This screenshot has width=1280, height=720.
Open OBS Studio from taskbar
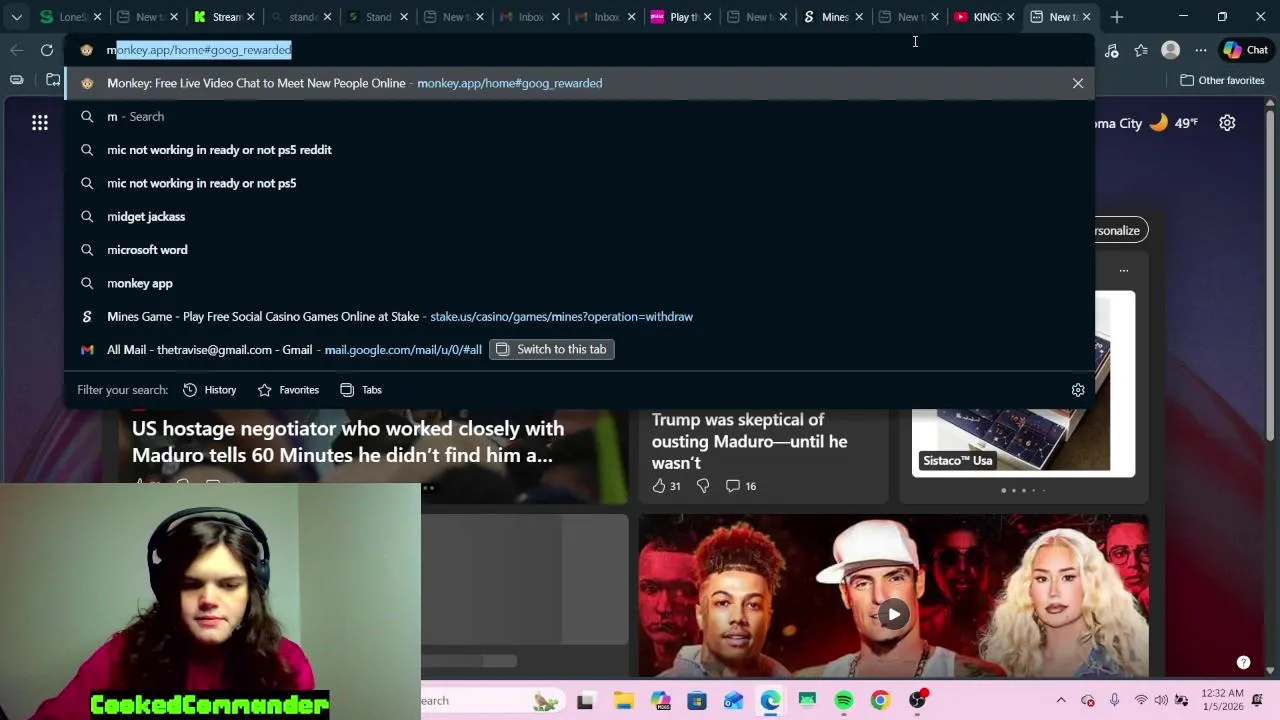tap(917, 700)
